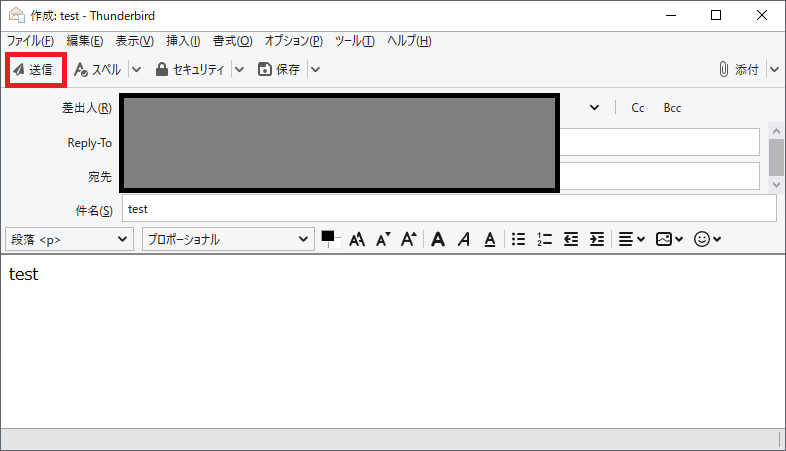786x451 pixels.
Task: Attach a file with 添付 paperclip
Action: (739, 70)
